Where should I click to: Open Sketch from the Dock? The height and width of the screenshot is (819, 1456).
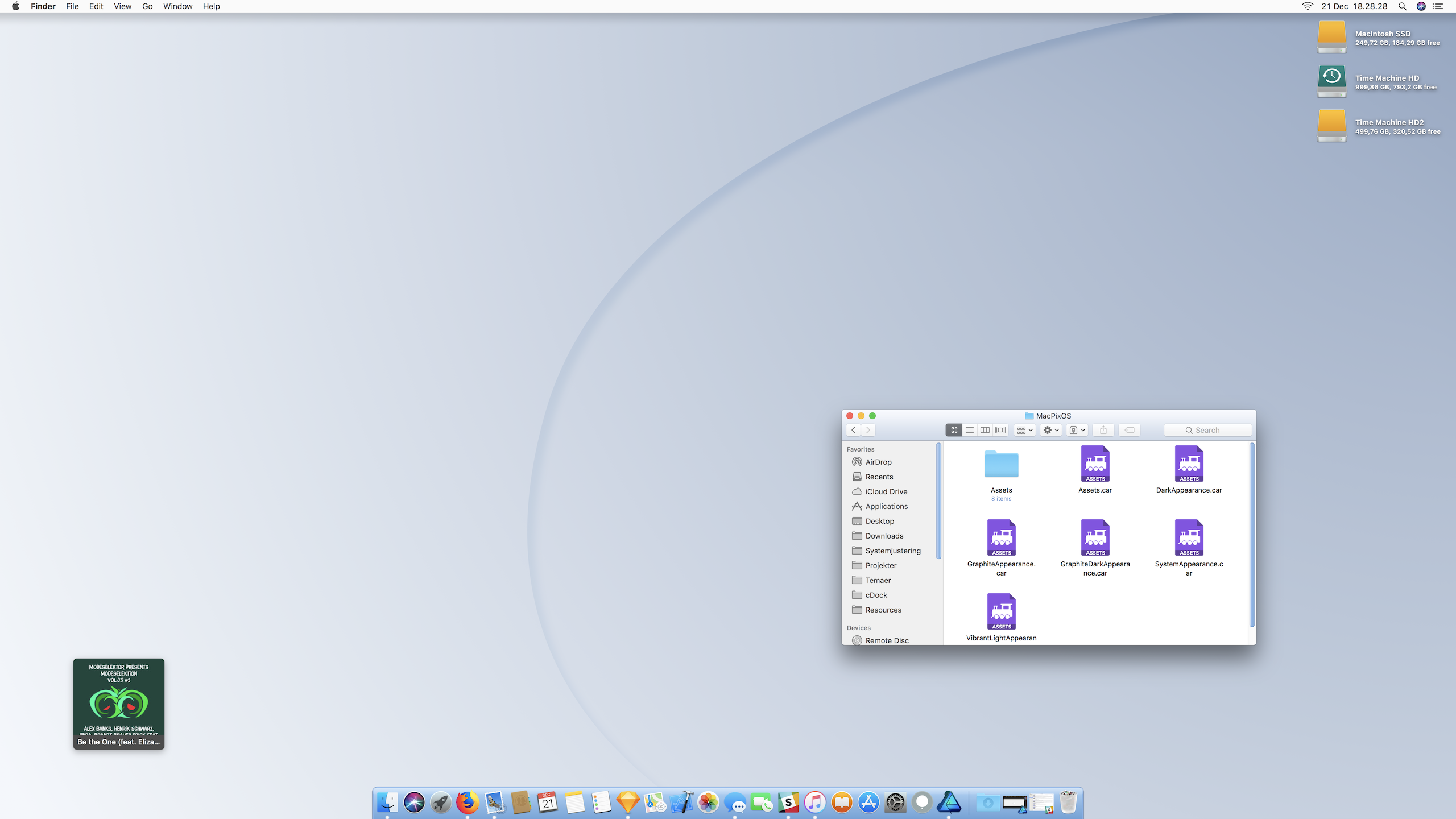coord(628,803)
